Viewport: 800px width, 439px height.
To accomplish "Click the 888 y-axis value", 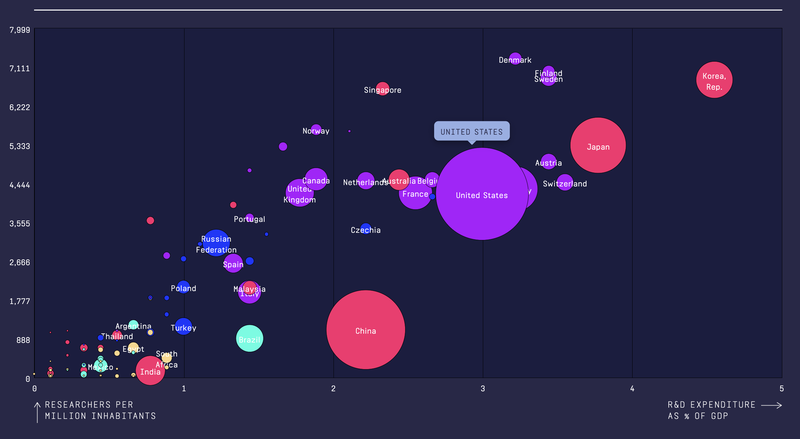I will coord(23,340).
